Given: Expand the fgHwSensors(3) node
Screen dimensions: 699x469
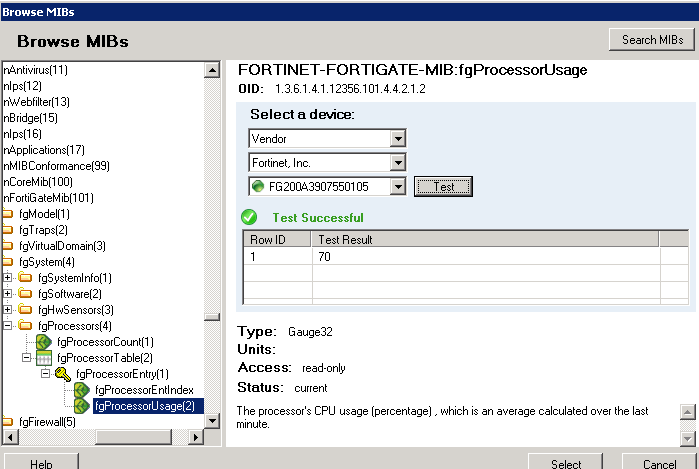Looking at the screenshot, I should (7, 309).
